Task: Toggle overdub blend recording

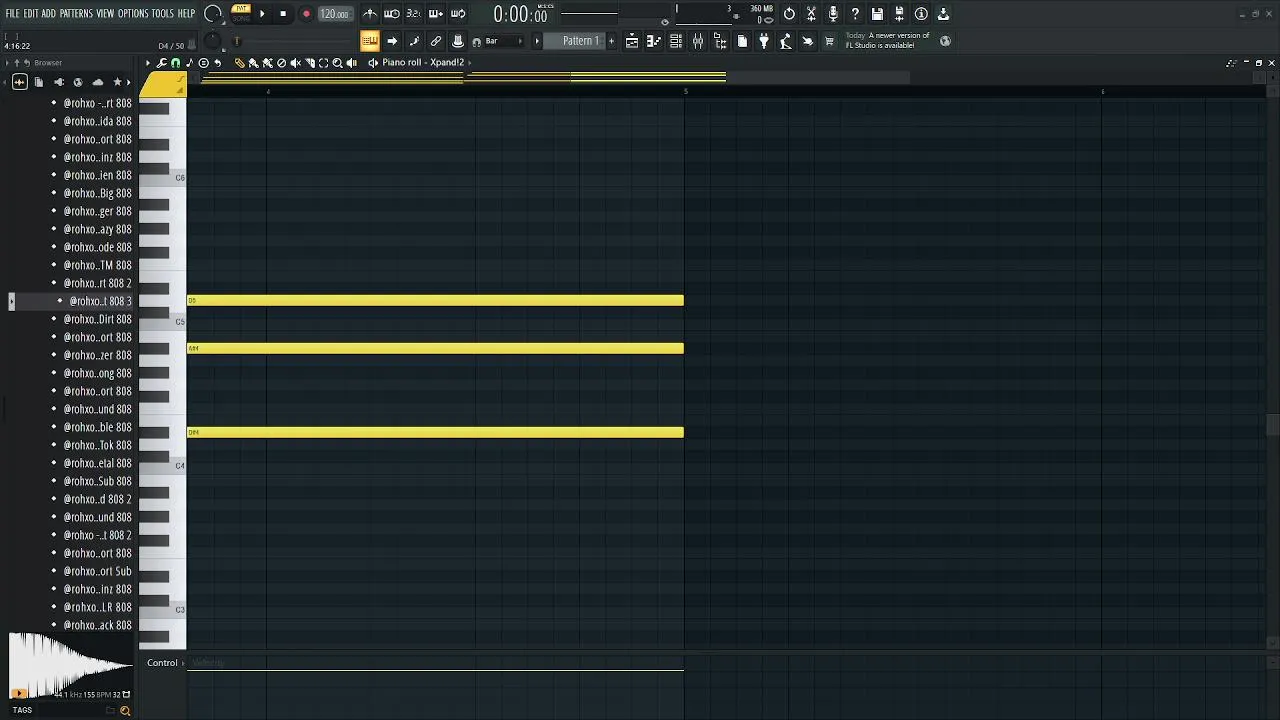Action: click(x=436, y=14)
